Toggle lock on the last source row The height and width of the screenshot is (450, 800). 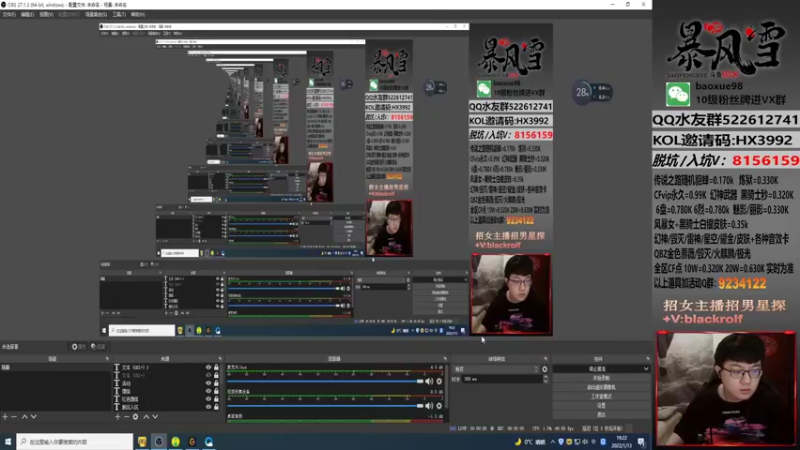point(216,407)
